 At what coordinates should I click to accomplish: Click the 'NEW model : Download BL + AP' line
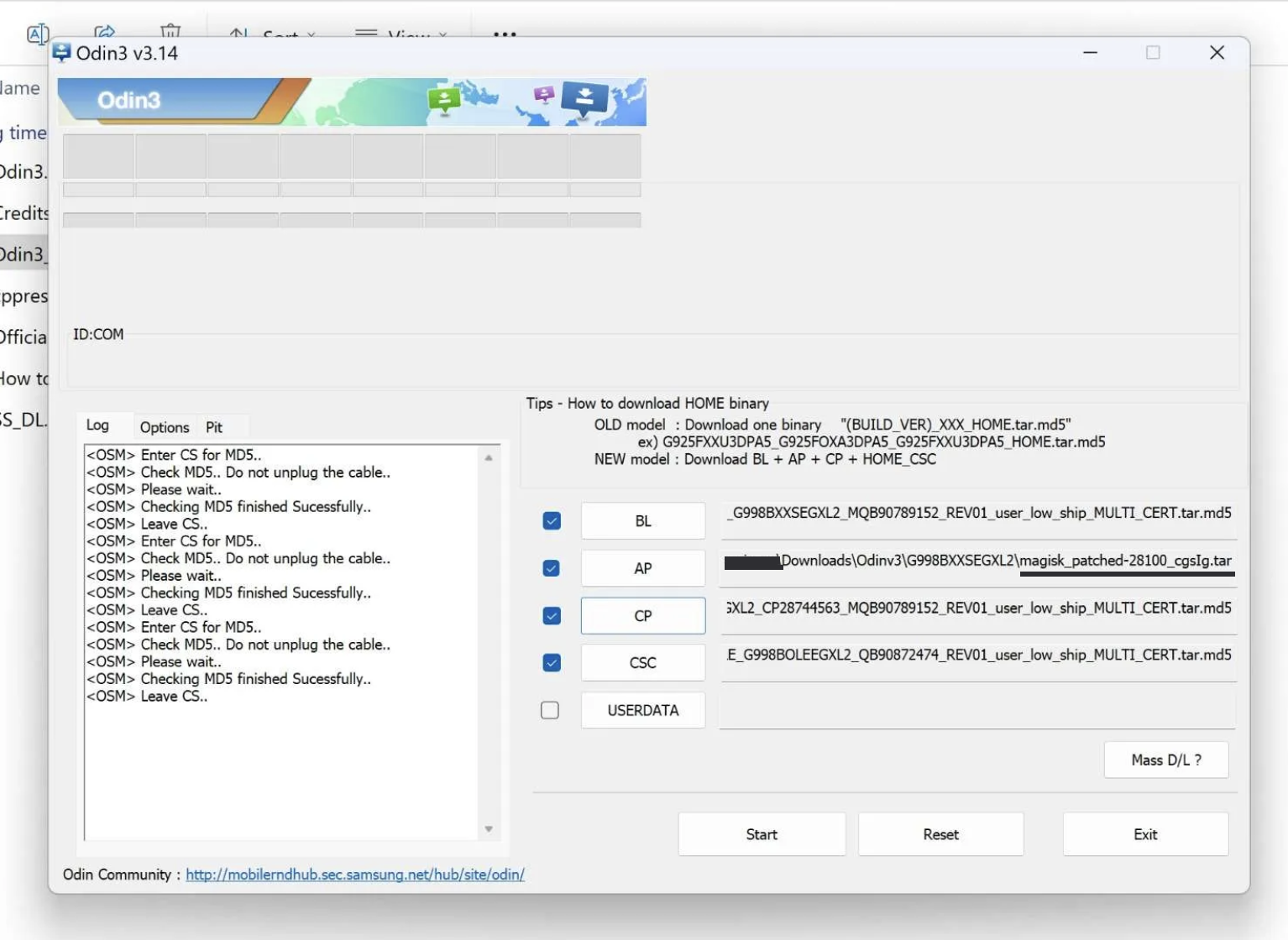coord(765,459)
